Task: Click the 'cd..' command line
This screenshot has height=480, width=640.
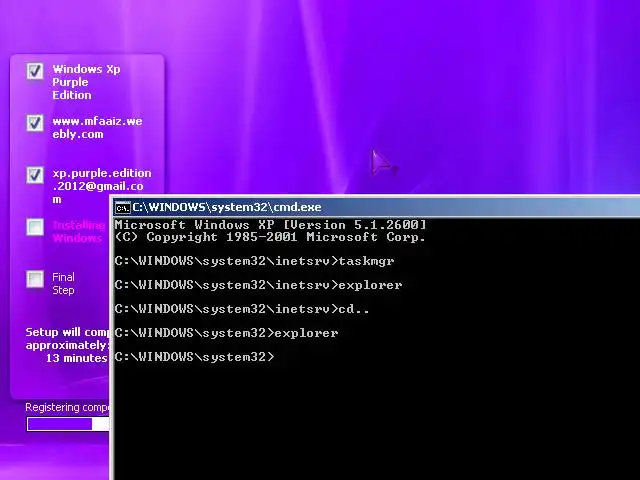Action: point(242,309)
